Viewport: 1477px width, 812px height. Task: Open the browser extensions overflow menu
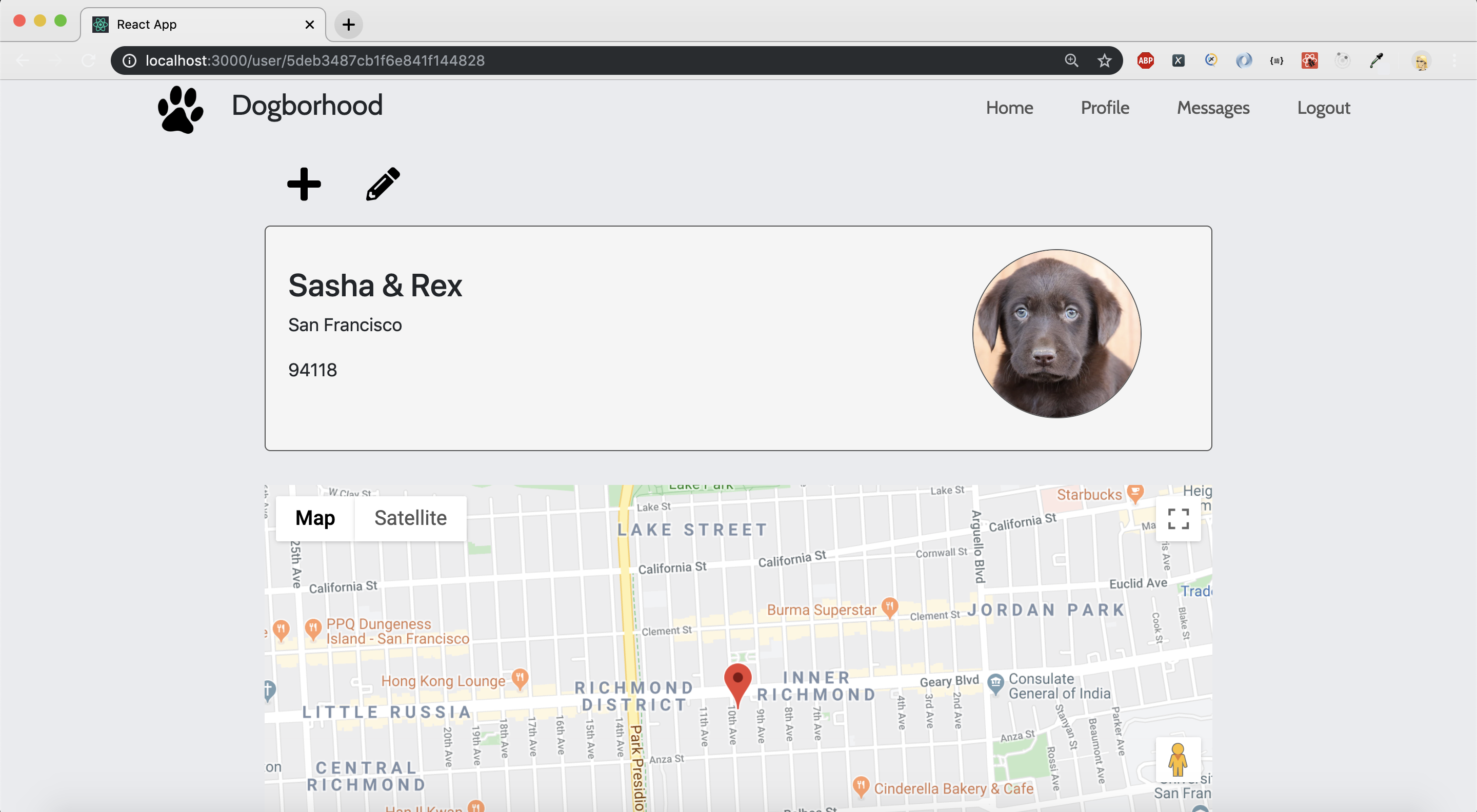pyautogui.click(x=1457, y=60)
